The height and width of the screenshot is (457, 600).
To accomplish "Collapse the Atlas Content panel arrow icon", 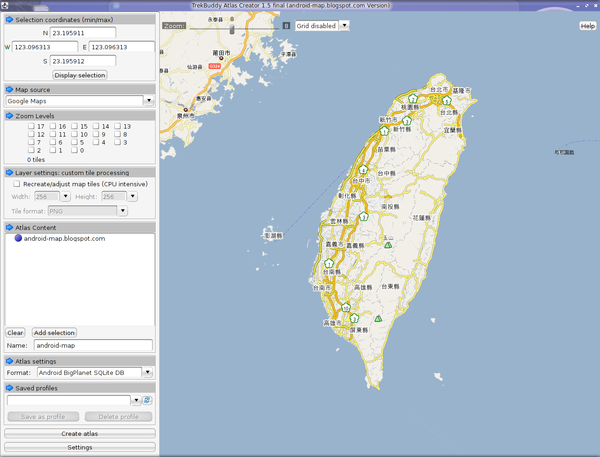I will [10, 227].
